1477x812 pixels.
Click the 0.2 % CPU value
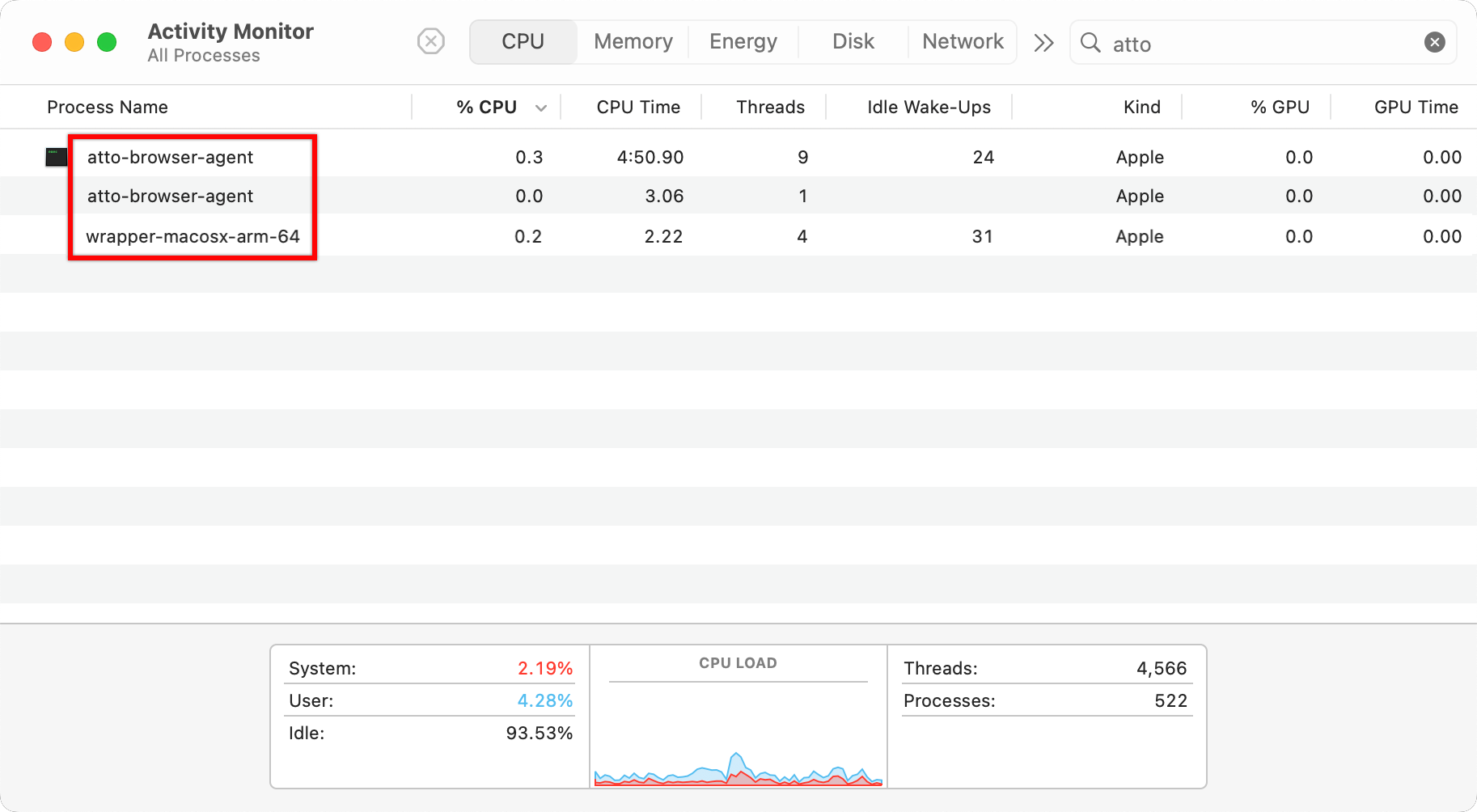point(528,236)
